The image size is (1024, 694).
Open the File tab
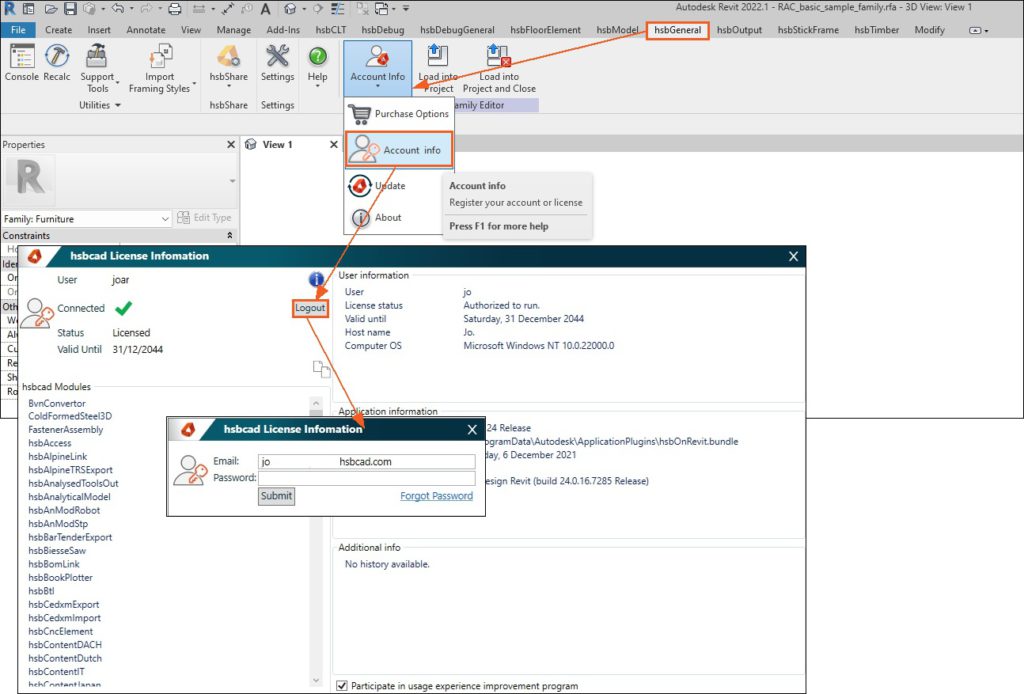[18, 30]
